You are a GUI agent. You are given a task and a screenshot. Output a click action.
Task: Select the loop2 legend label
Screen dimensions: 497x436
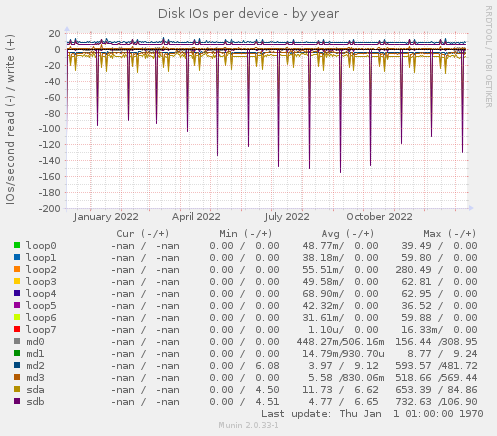[x=41, y=270]
